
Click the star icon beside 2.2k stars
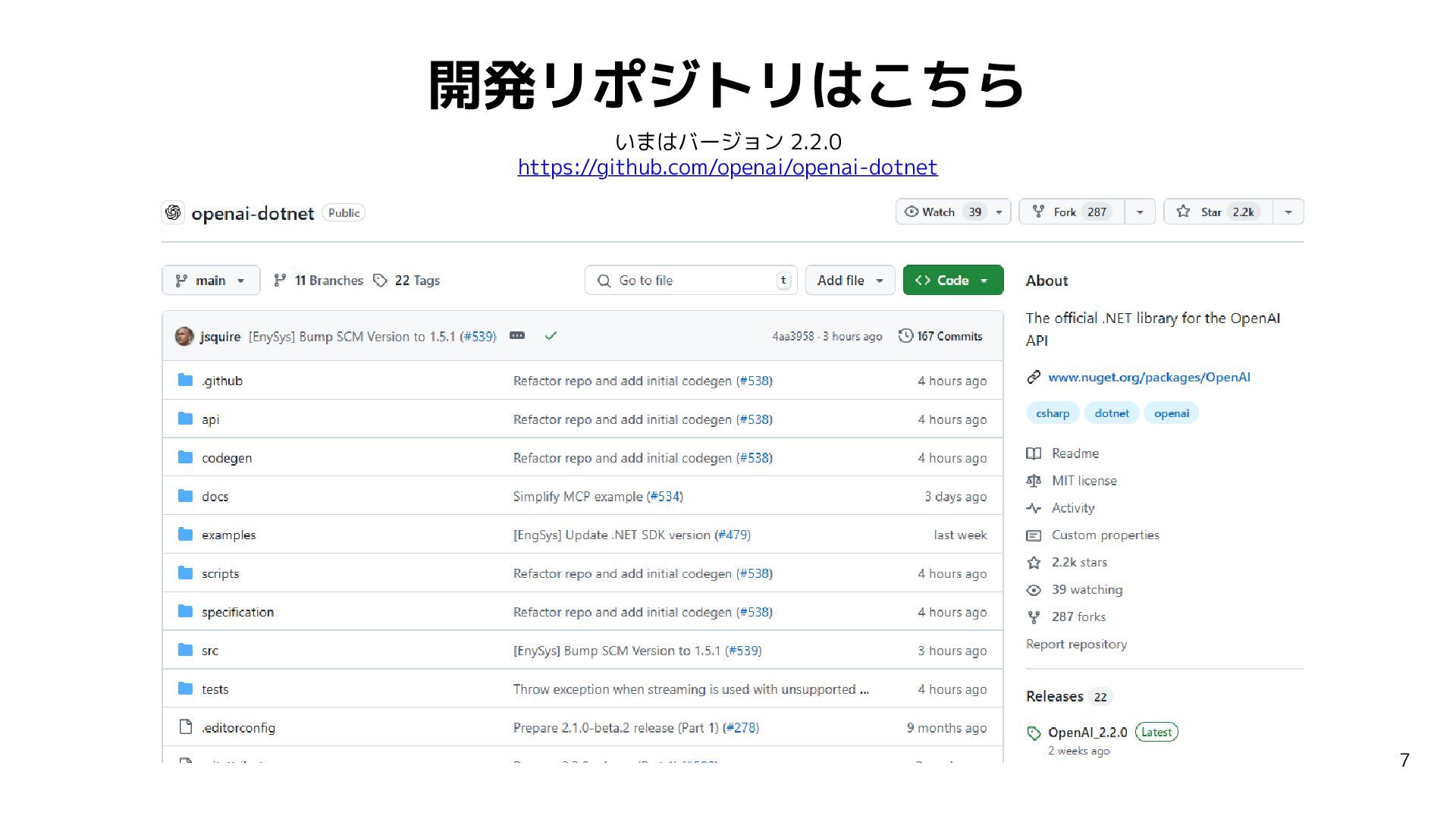coord(1034,563)
